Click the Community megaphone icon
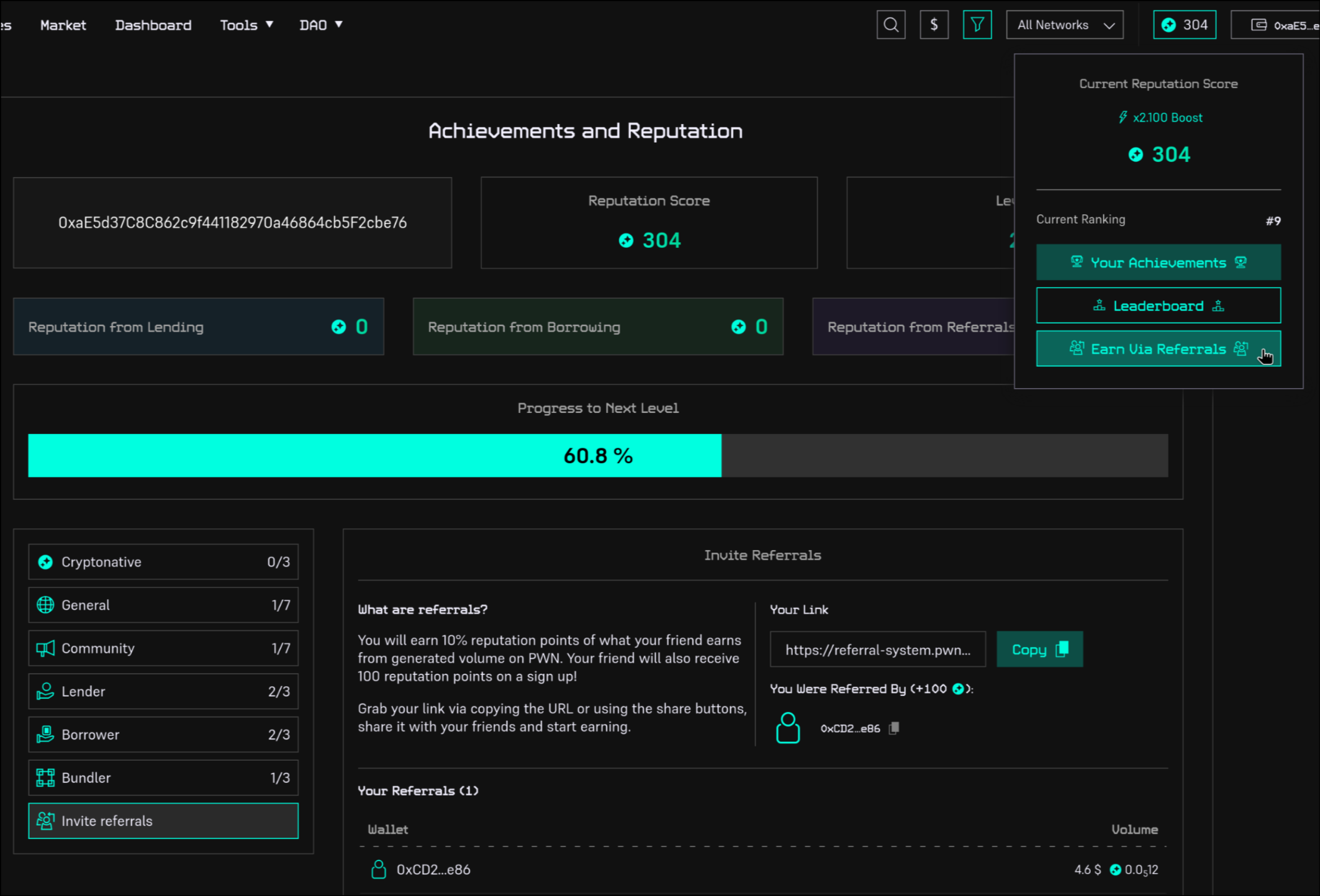The width and height of the screenshot is (1320, 896). (x=45, y=648)
